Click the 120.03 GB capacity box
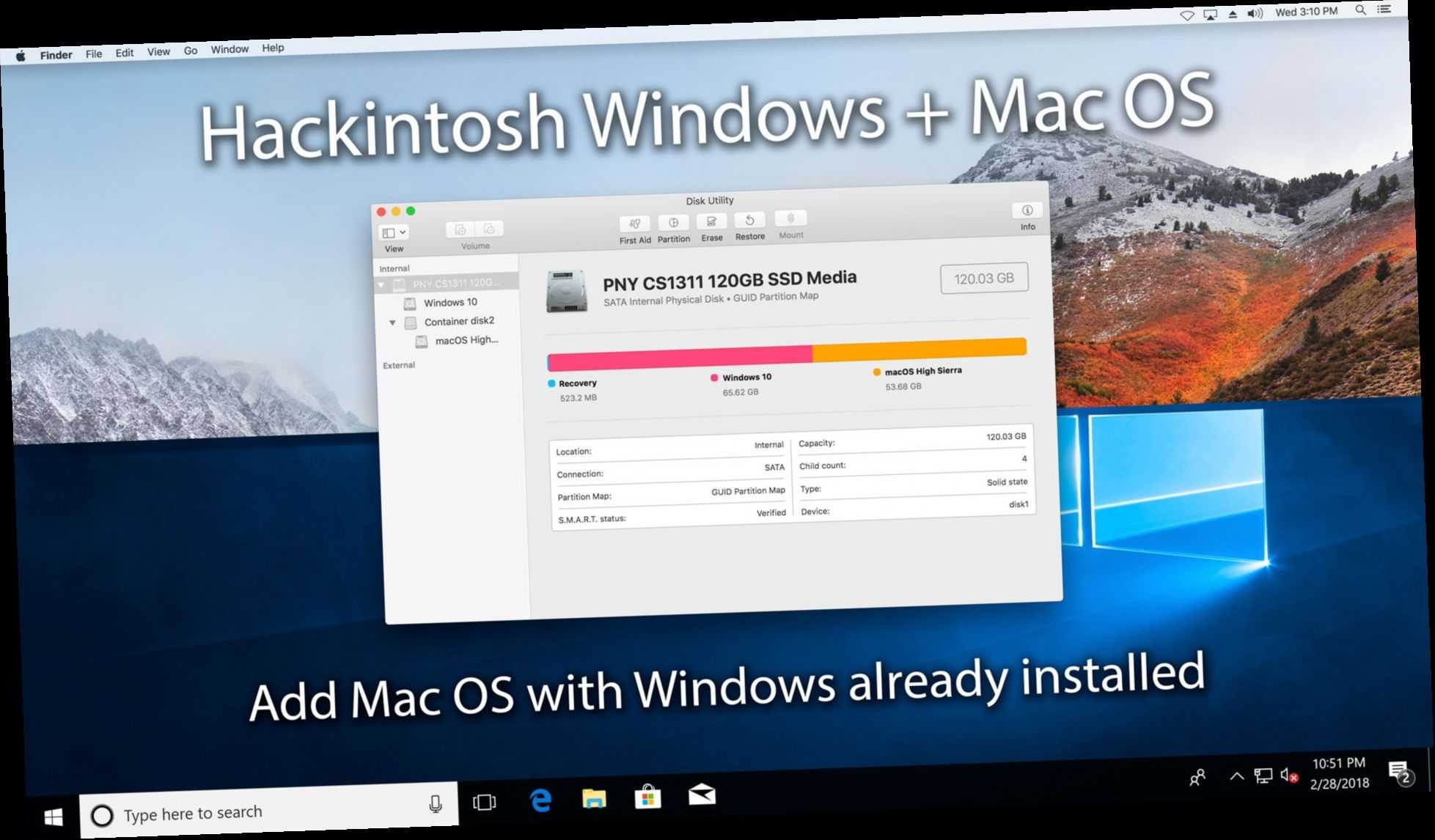The image size is (1435, 840). 984,279
